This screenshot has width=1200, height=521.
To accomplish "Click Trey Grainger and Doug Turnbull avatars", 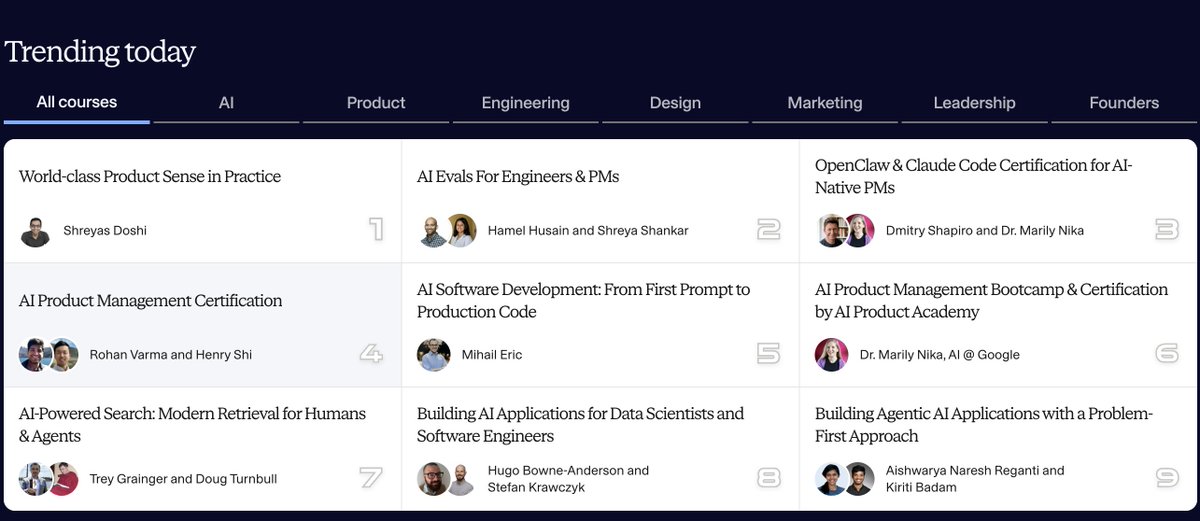I will [49, 479].
